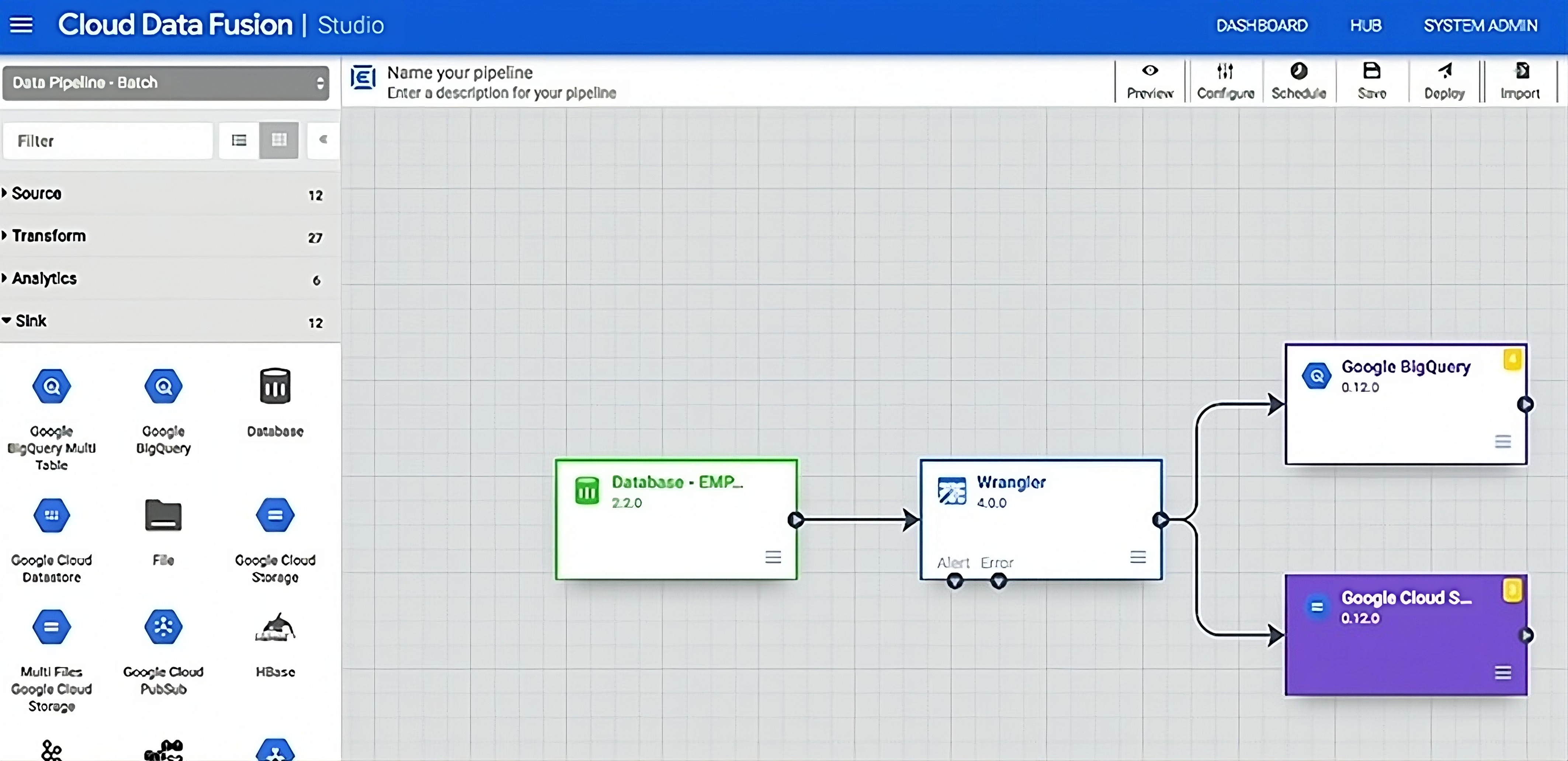1568x761 pixels.
Task: Click the BigQuery node yellow warning badge
Action: pos(1512,359)
